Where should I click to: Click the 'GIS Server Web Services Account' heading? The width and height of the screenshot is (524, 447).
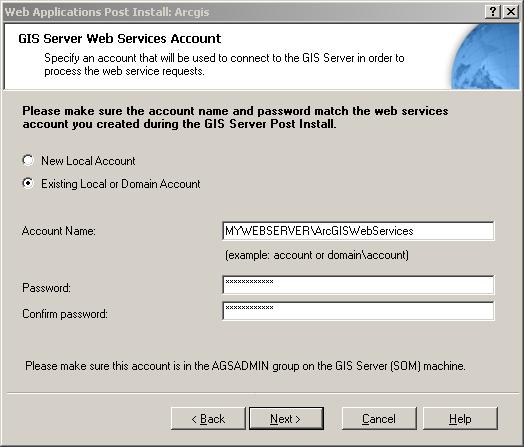120,38
